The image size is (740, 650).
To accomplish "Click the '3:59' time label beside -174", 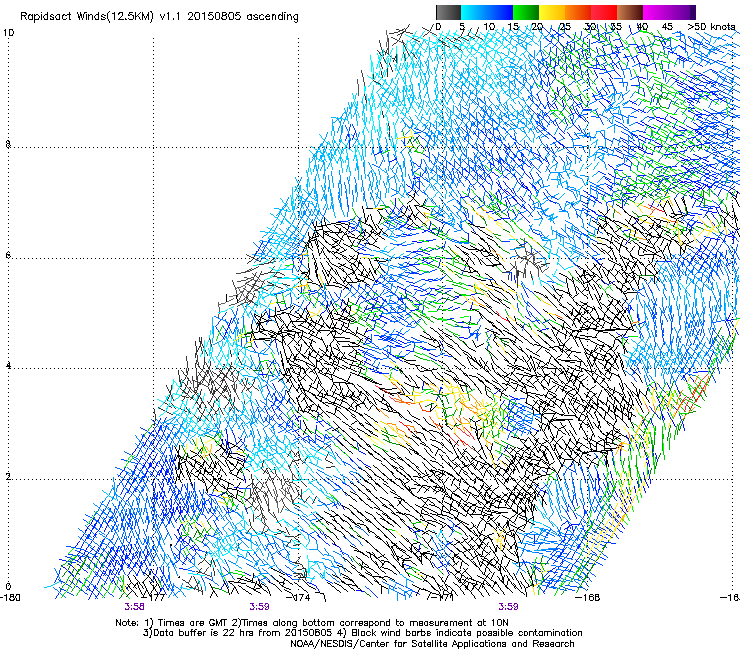I will point(259,607).
